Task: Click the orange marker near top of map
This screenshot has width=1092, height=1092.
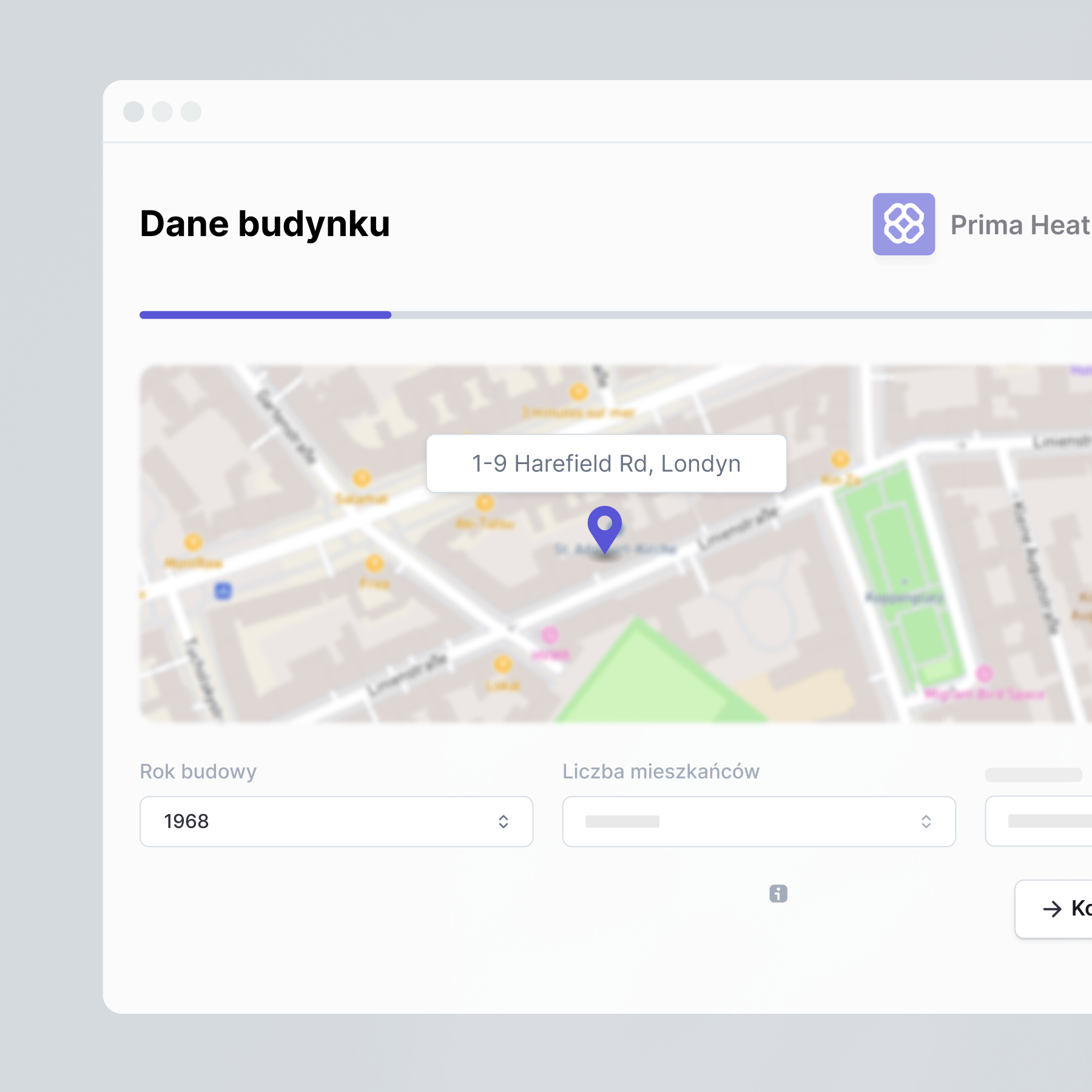Action: tap(579, 392)
